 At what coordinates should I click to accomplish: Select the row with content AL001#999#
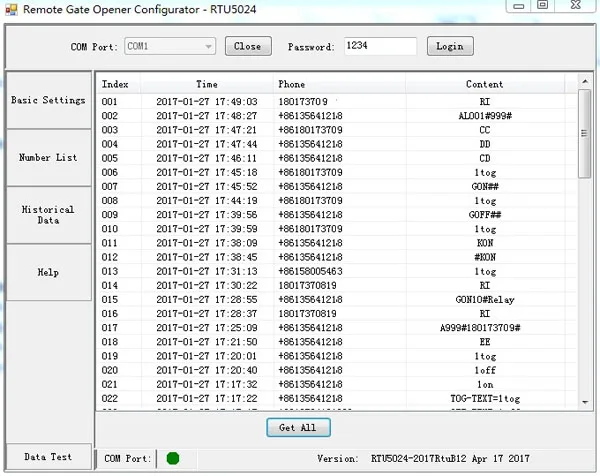[337, 116]
